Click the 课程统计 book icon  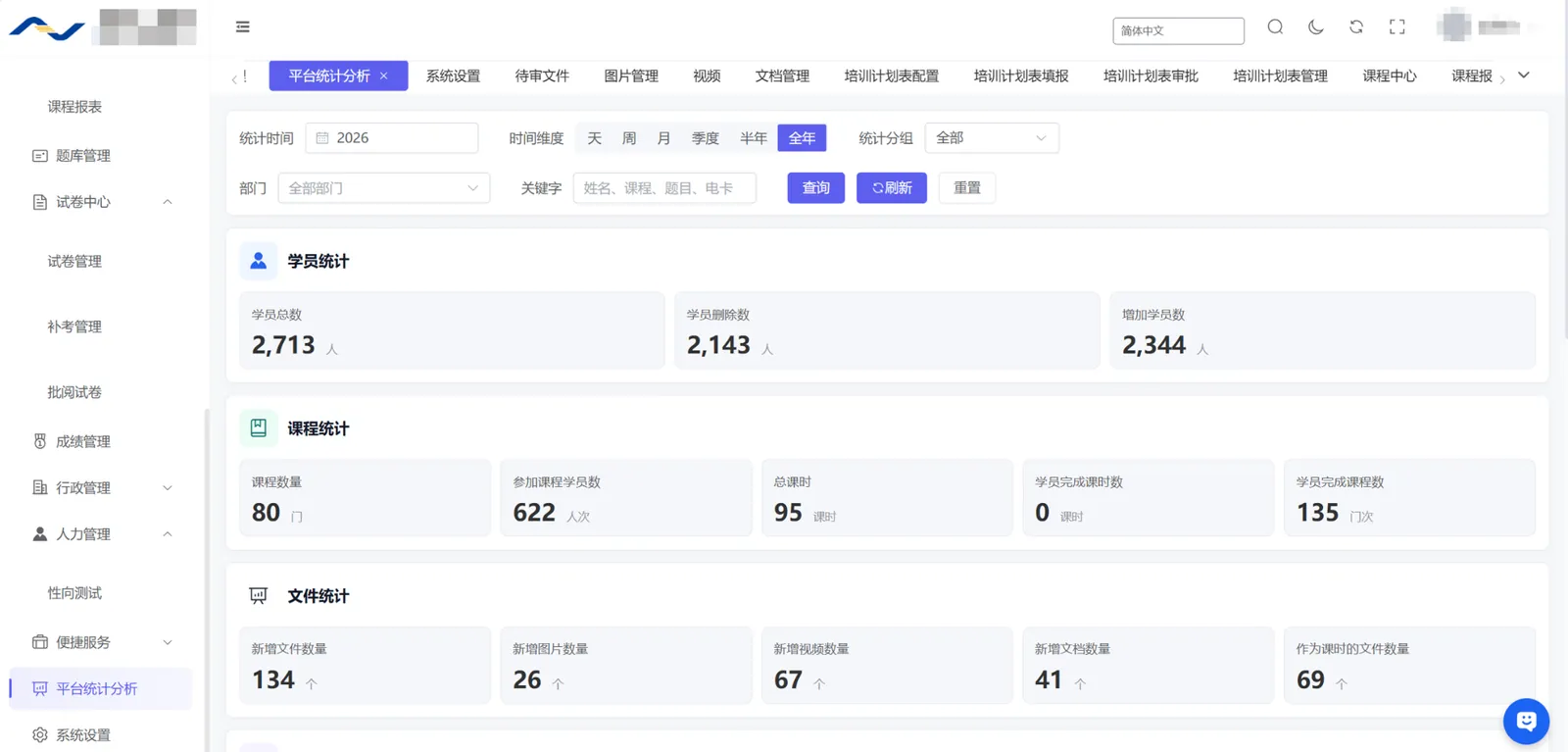point(259,427)
